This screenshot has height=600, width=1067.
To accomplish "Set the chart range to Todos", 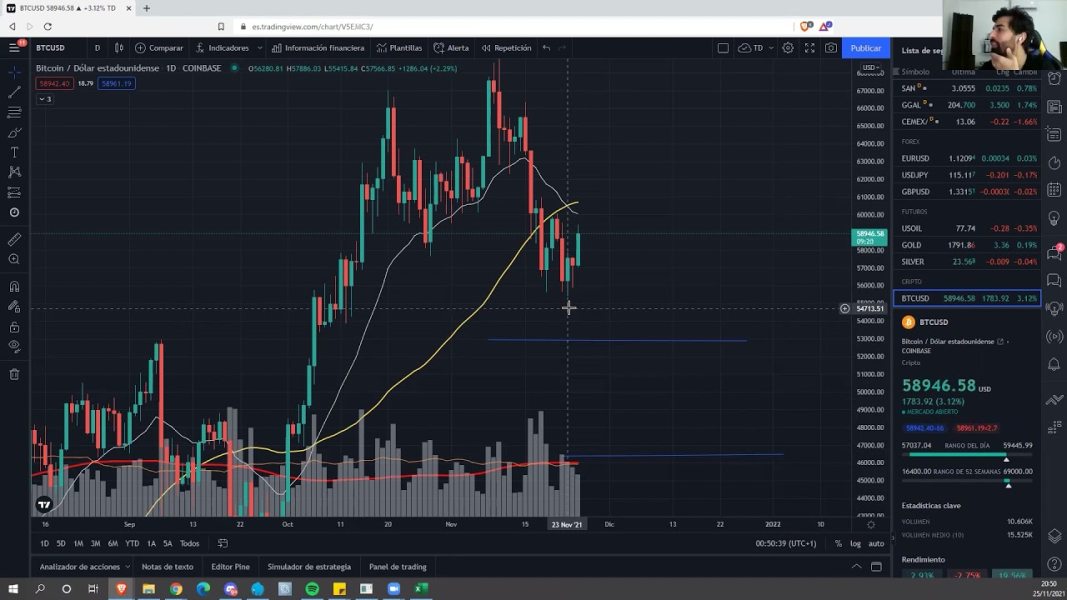I will point(189,544).
